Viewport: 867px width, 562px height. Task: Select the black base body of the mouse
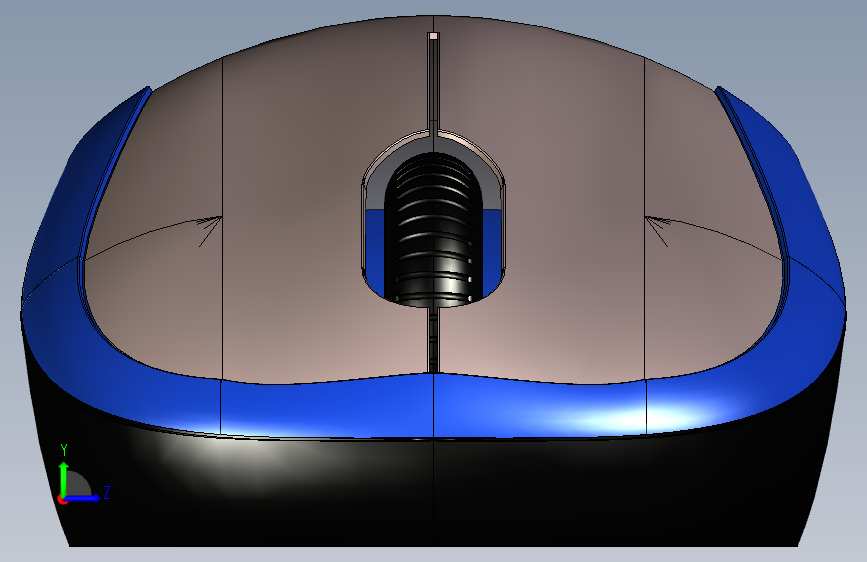click(434, 487)
